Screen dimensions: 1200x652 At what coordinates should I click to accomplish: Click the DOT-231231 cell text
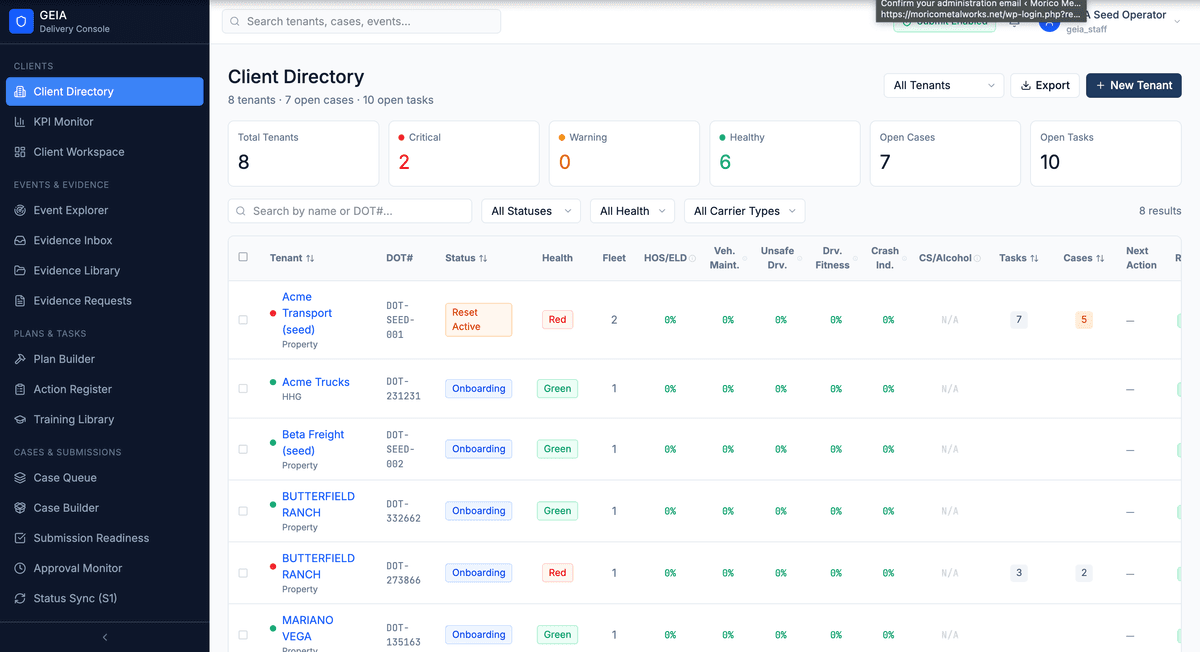tap(403, 389)
